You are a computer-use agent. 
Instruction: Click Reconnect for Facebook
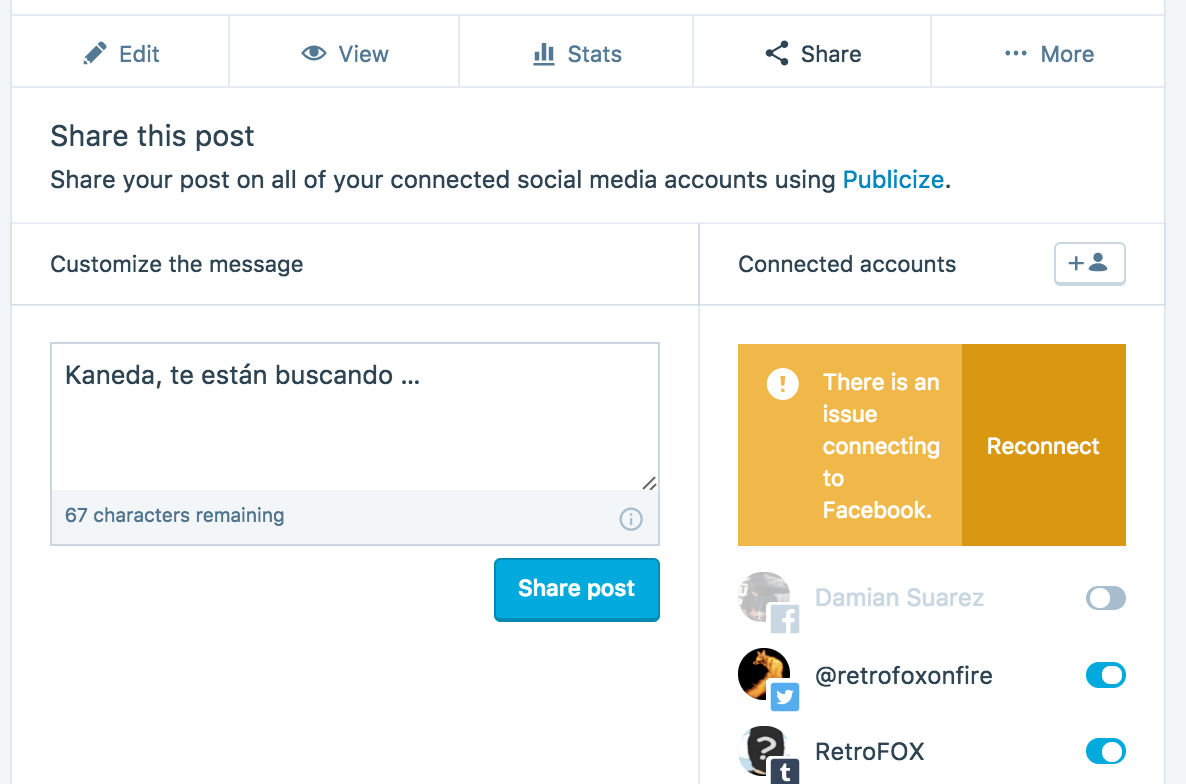click(x=1043, y=445)
